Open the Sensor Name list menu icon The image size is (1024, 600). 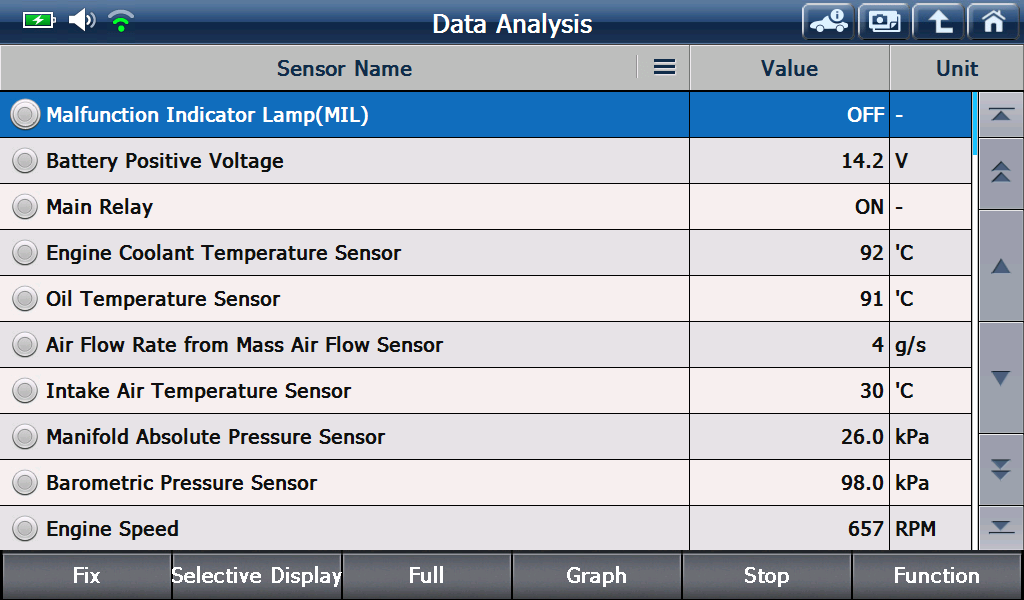[664, 67]
